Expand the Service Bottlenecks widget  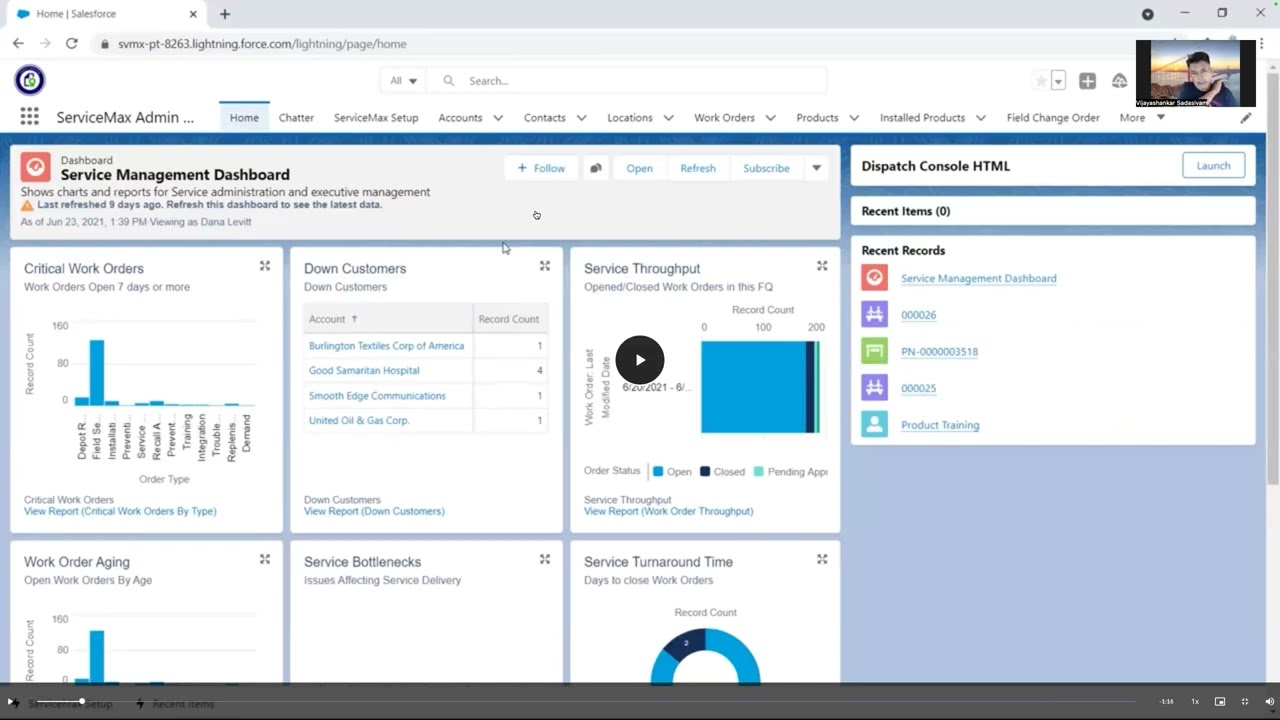[545, 559]
